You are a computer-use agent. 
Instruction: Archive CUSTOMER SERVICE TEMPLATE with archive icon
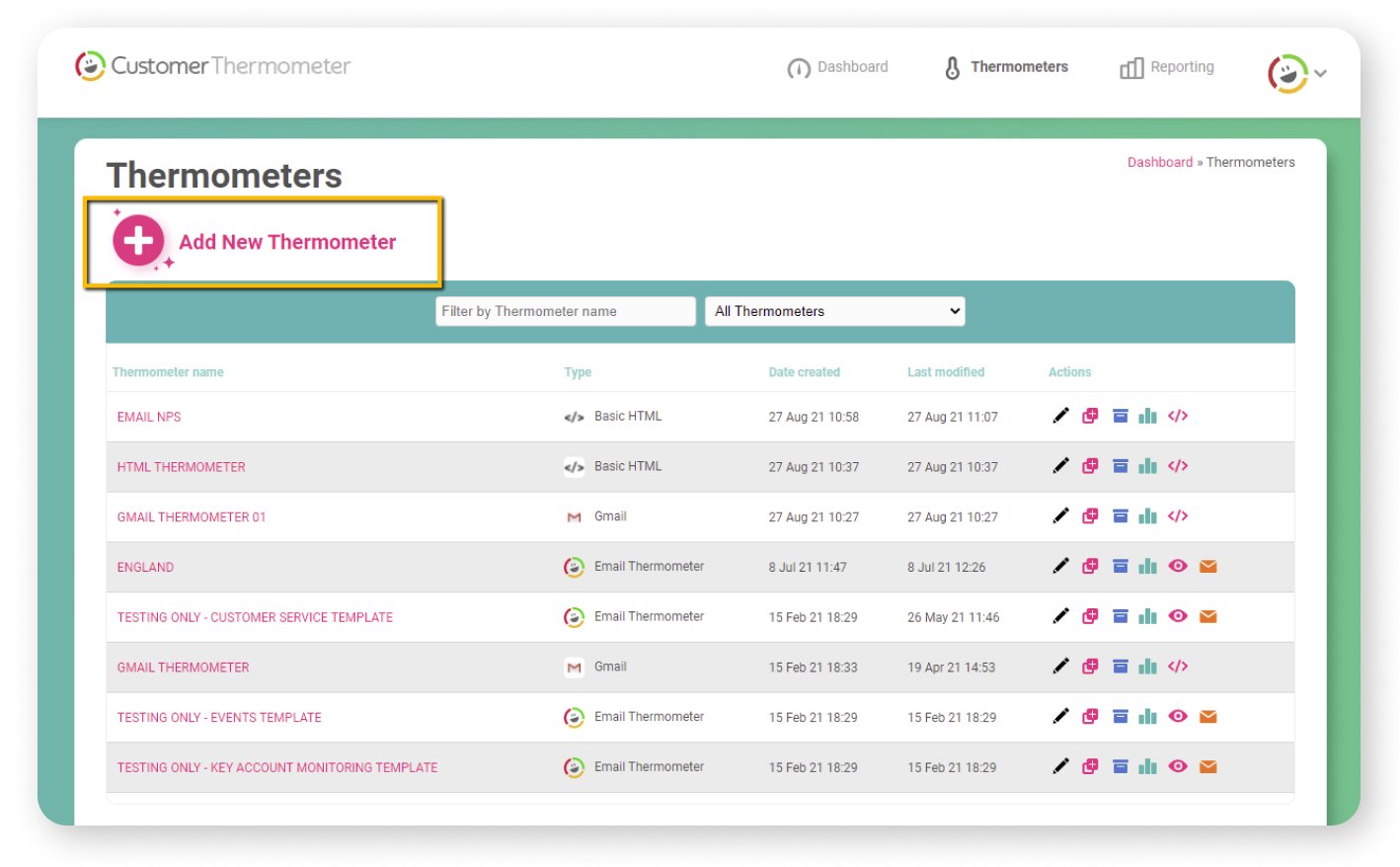tap(1120, 616)
